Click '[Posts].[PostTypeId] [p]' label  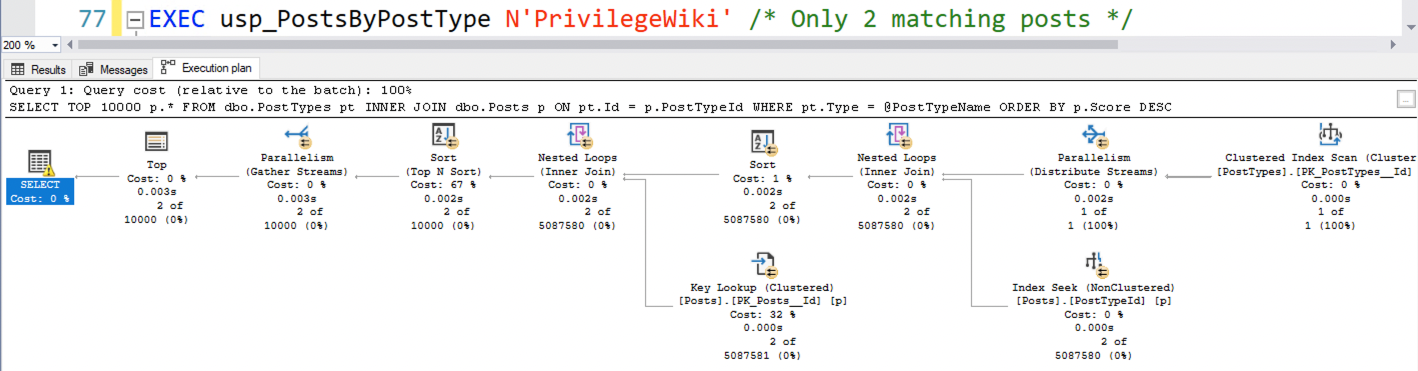(x=1094, y=301)
